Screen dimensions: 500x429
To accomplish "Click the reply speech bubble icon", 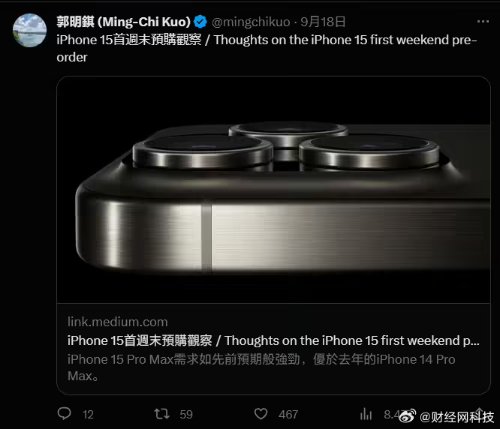I will (64, 414).
